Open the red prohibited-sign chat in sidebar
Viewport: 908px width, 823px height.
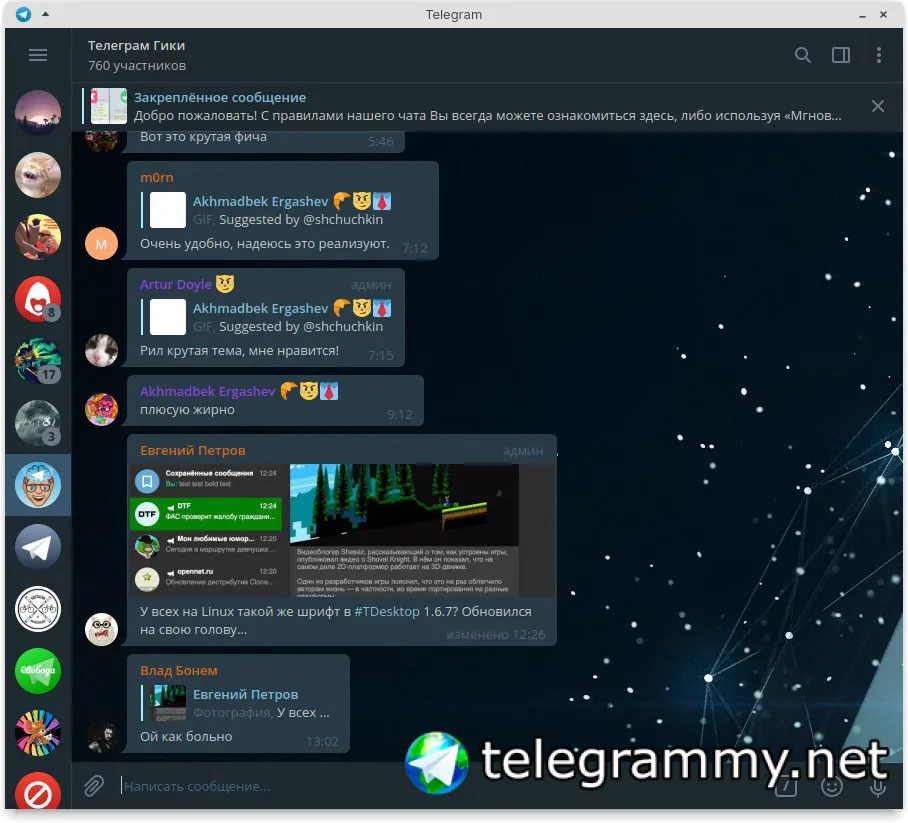38,791
